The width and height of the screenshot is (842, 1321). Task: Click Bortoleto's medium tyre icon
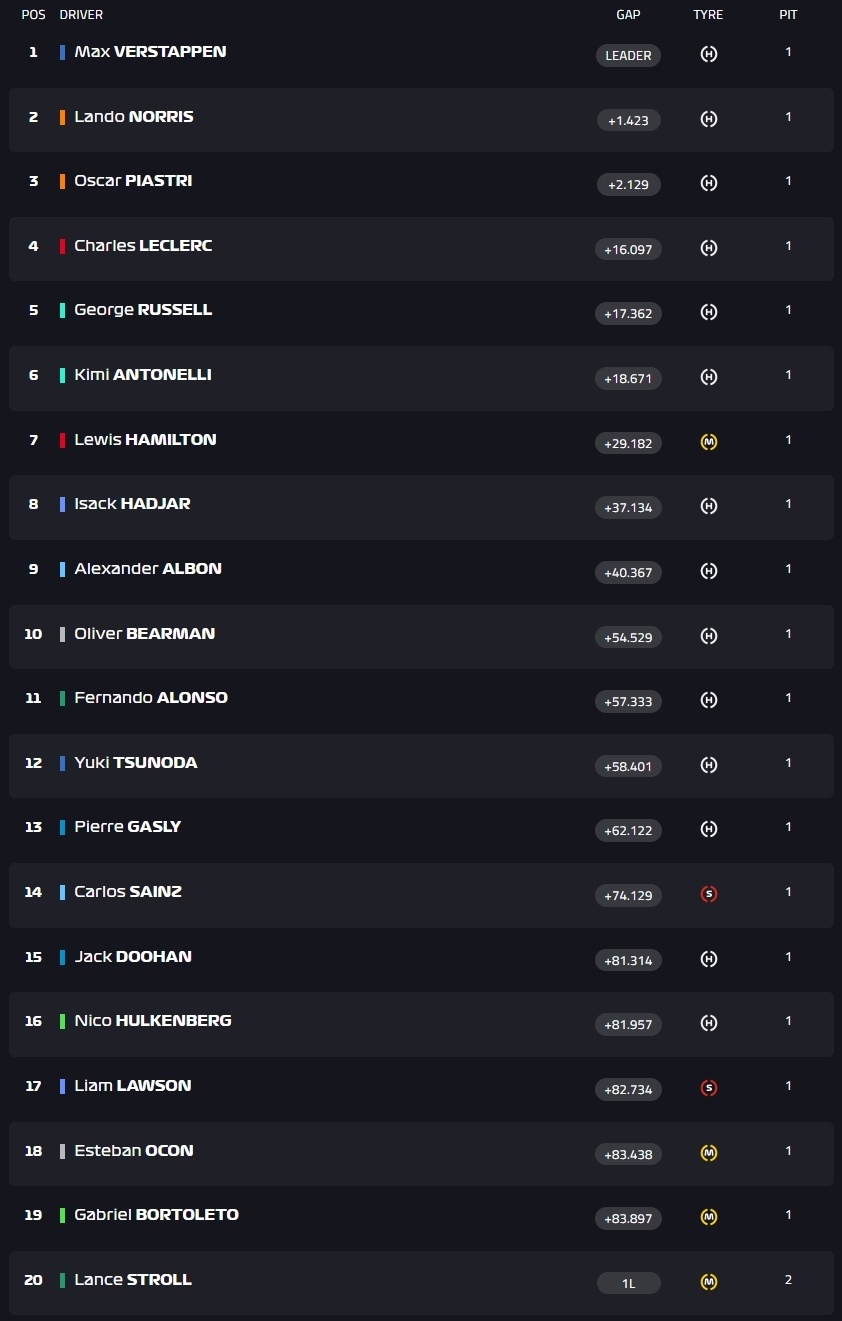point(708,1217)
